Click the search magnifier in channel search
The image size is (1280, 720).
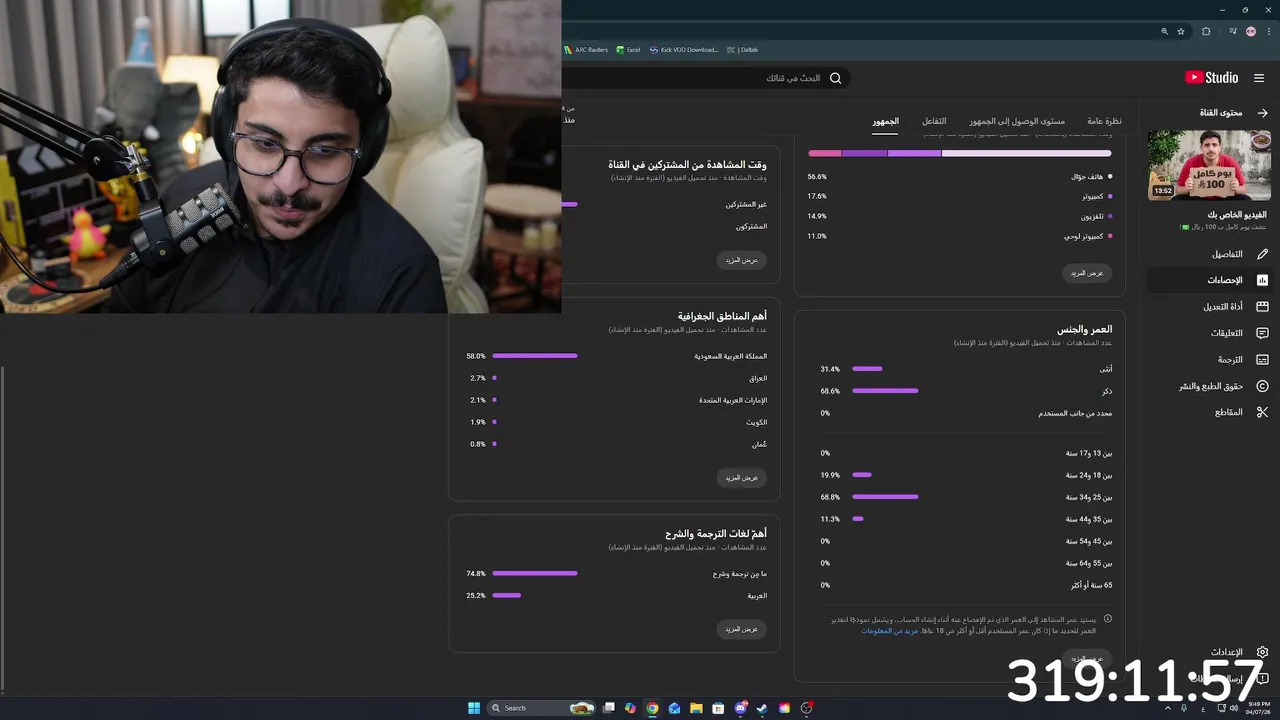[835, 78]
